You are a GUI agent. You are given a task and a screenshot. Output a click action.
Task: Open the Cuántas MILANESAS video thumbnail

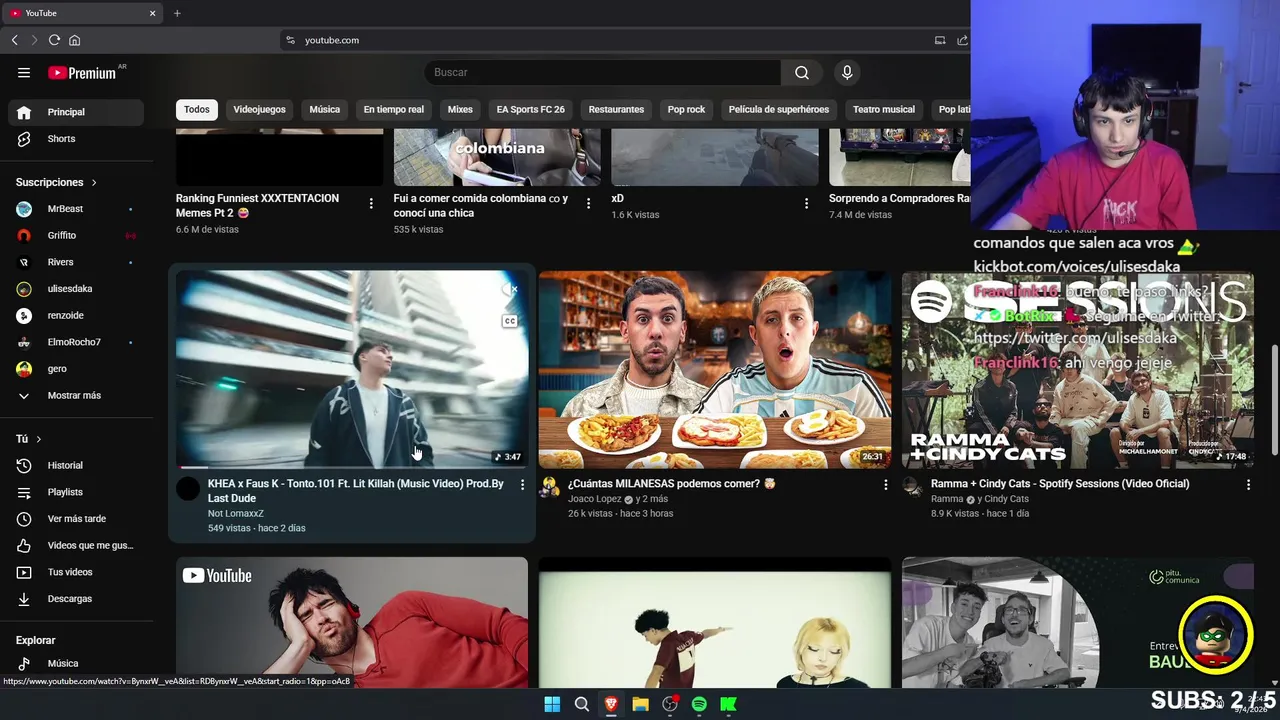click(x=715, y=369)
